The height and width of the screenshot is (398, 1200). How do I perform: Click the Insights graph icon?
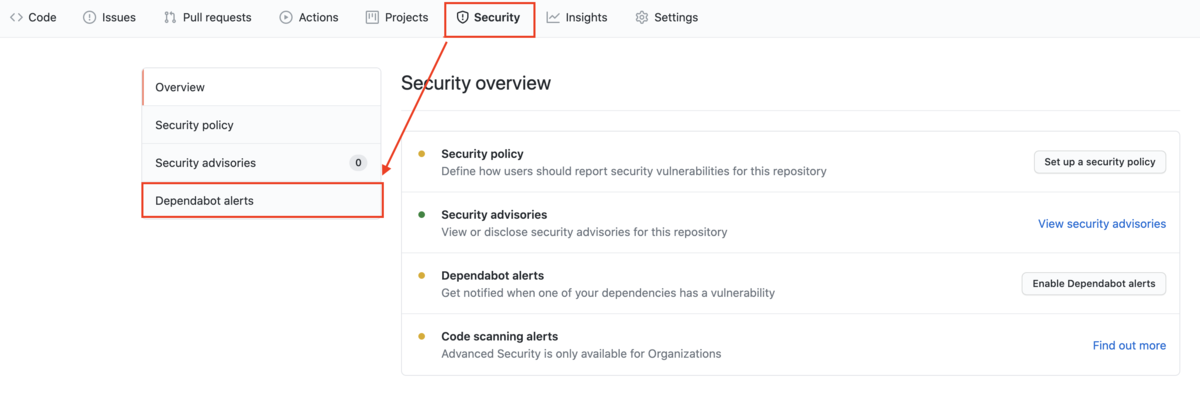[553, 17]
